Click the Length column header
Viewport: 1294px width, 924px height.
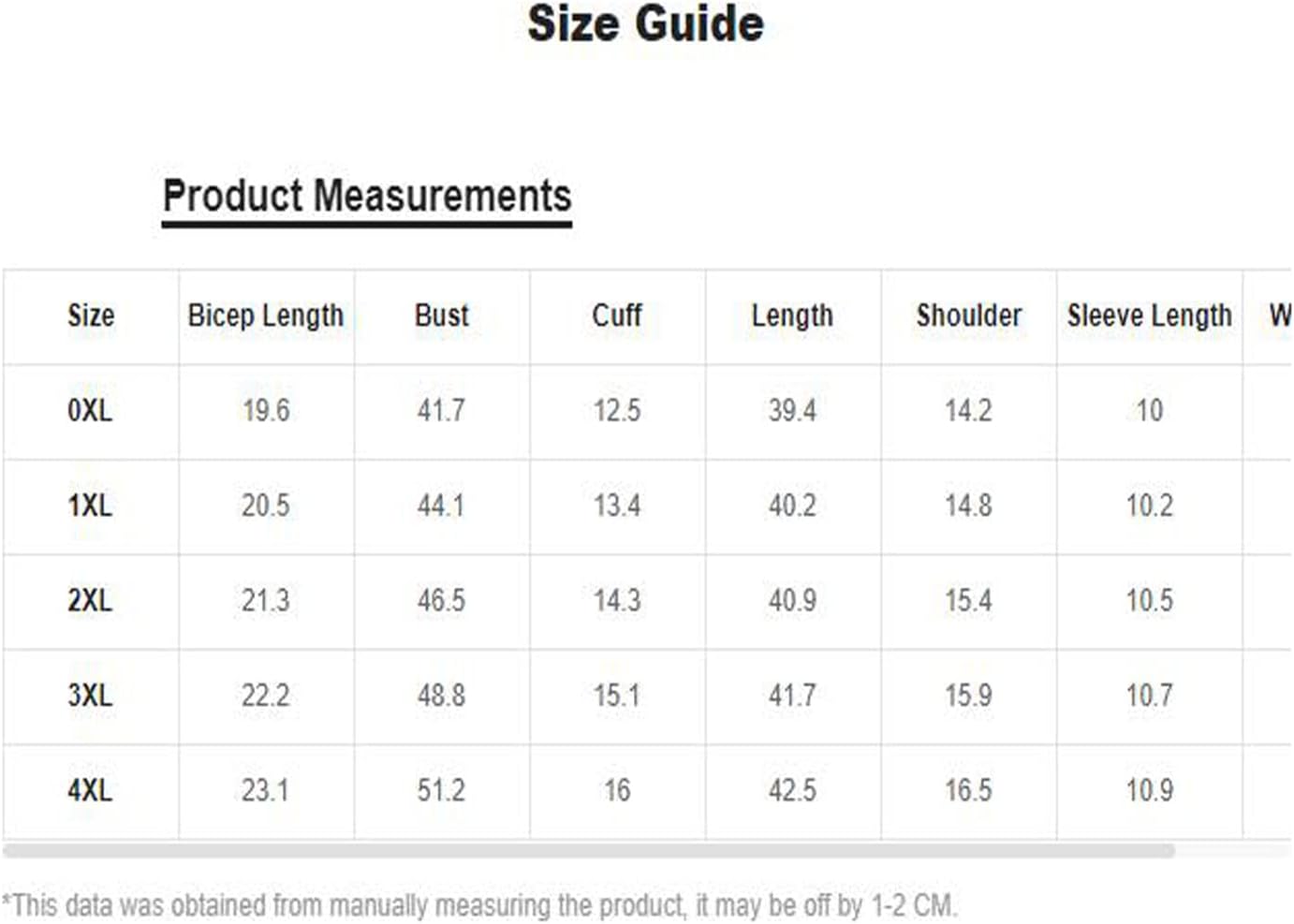coord(792,315)
